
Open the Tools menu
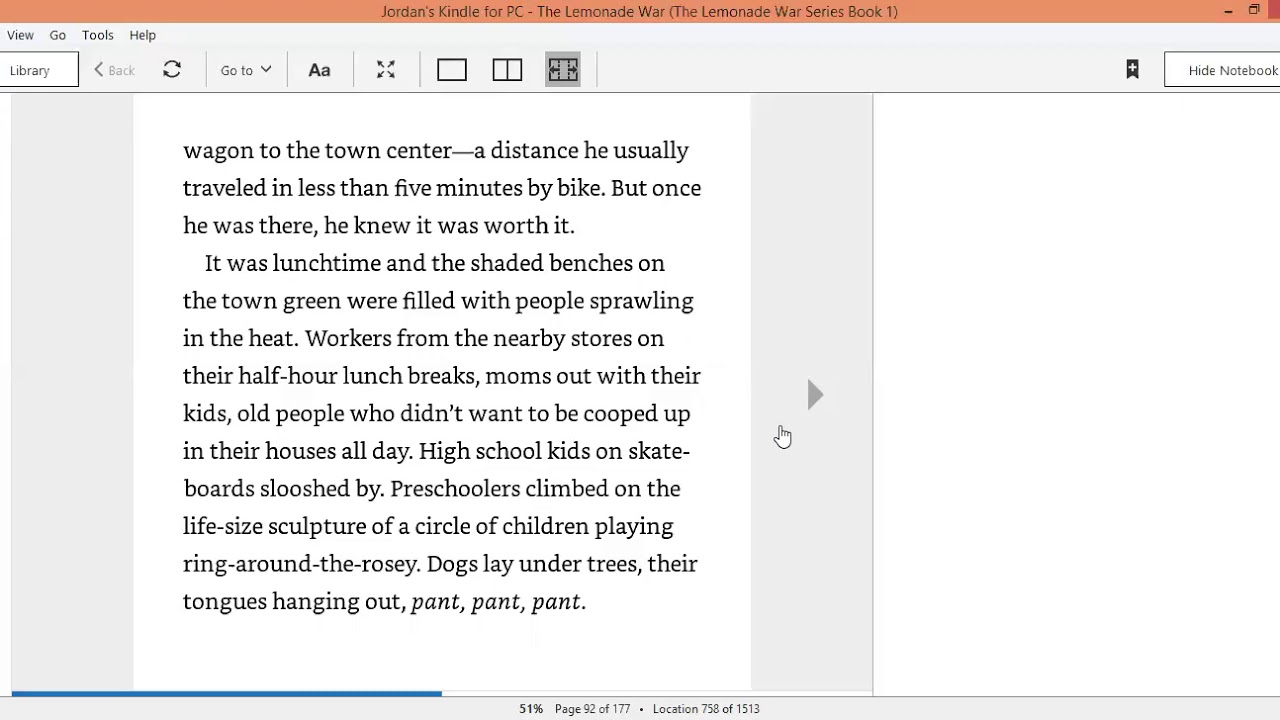tap(97, 35)
